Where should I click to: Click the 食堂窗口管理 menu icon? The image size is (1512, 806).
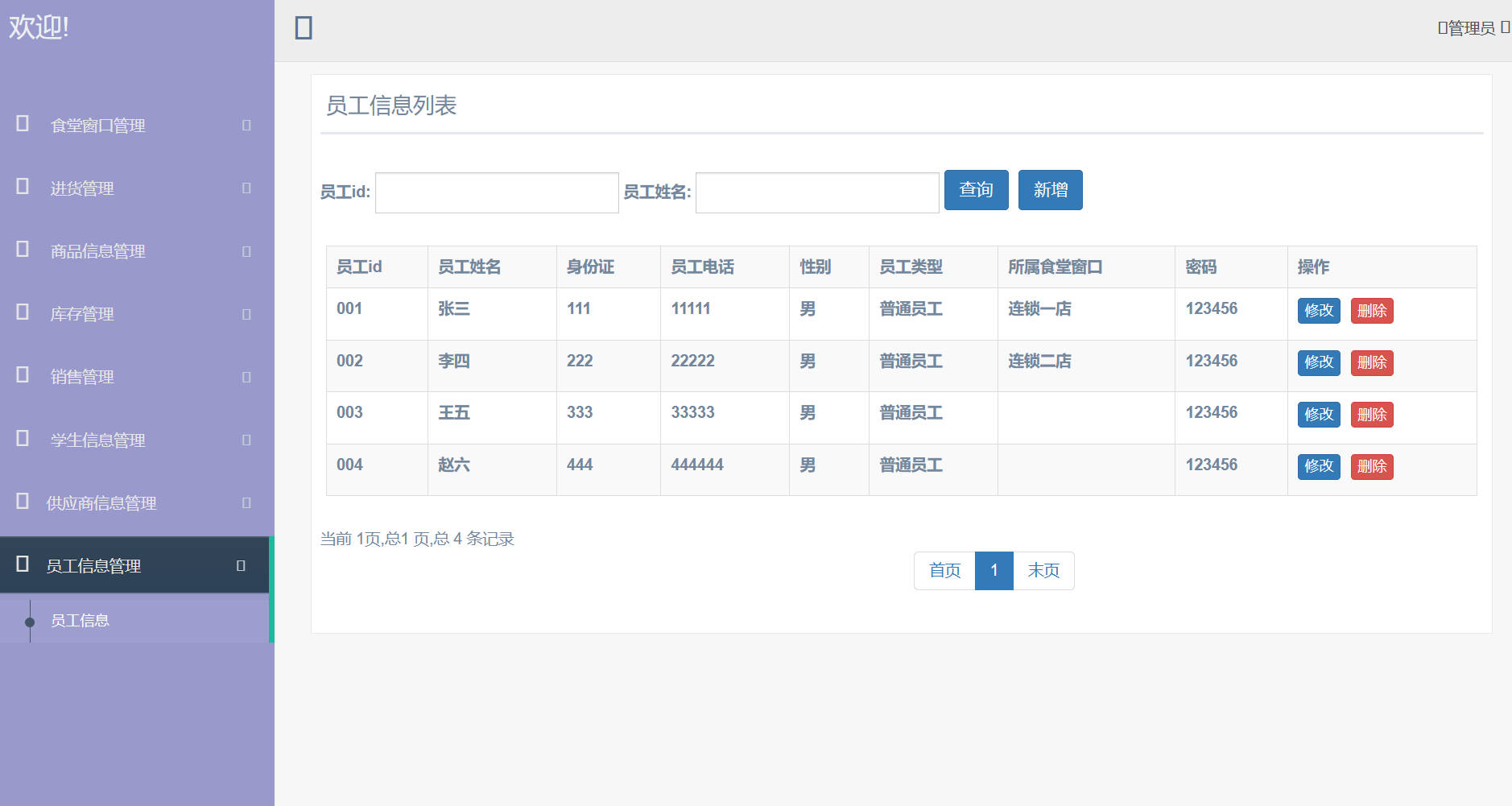(x=22, y=125)
